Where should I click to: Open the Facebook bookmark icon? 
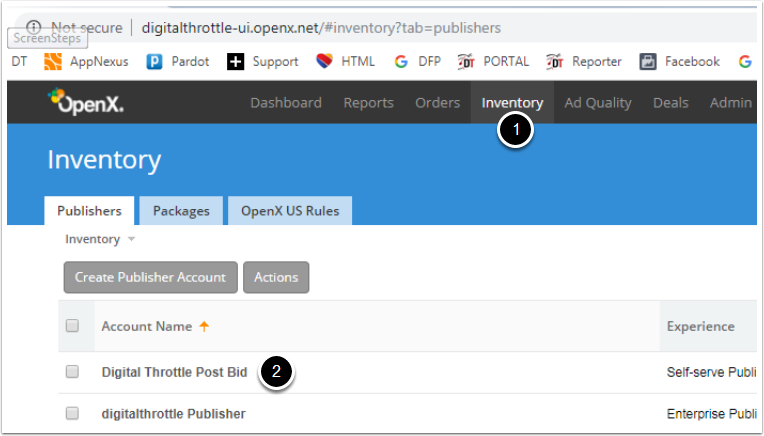(648, 62)
